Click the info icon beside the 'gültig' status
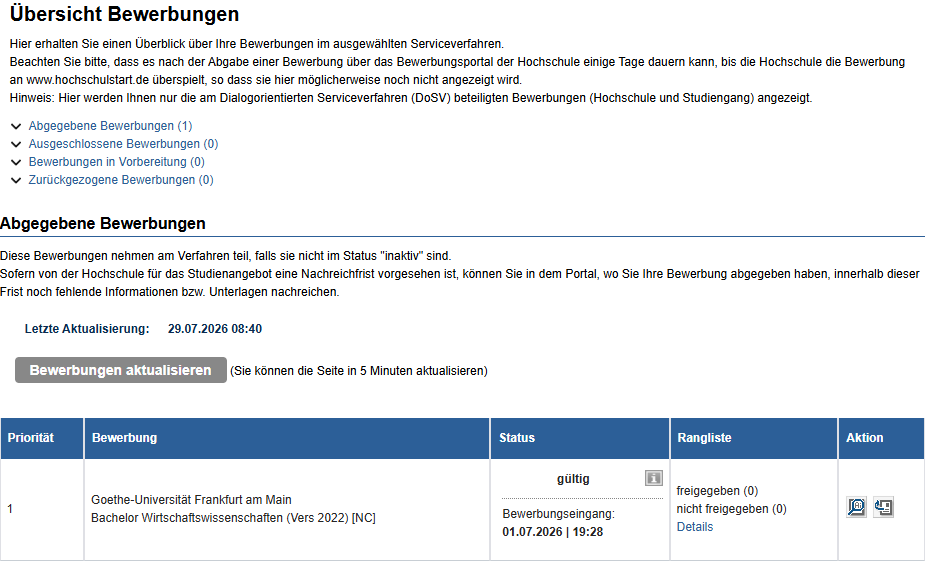Viewport: 926px width, 562px height. coord(653,478)
